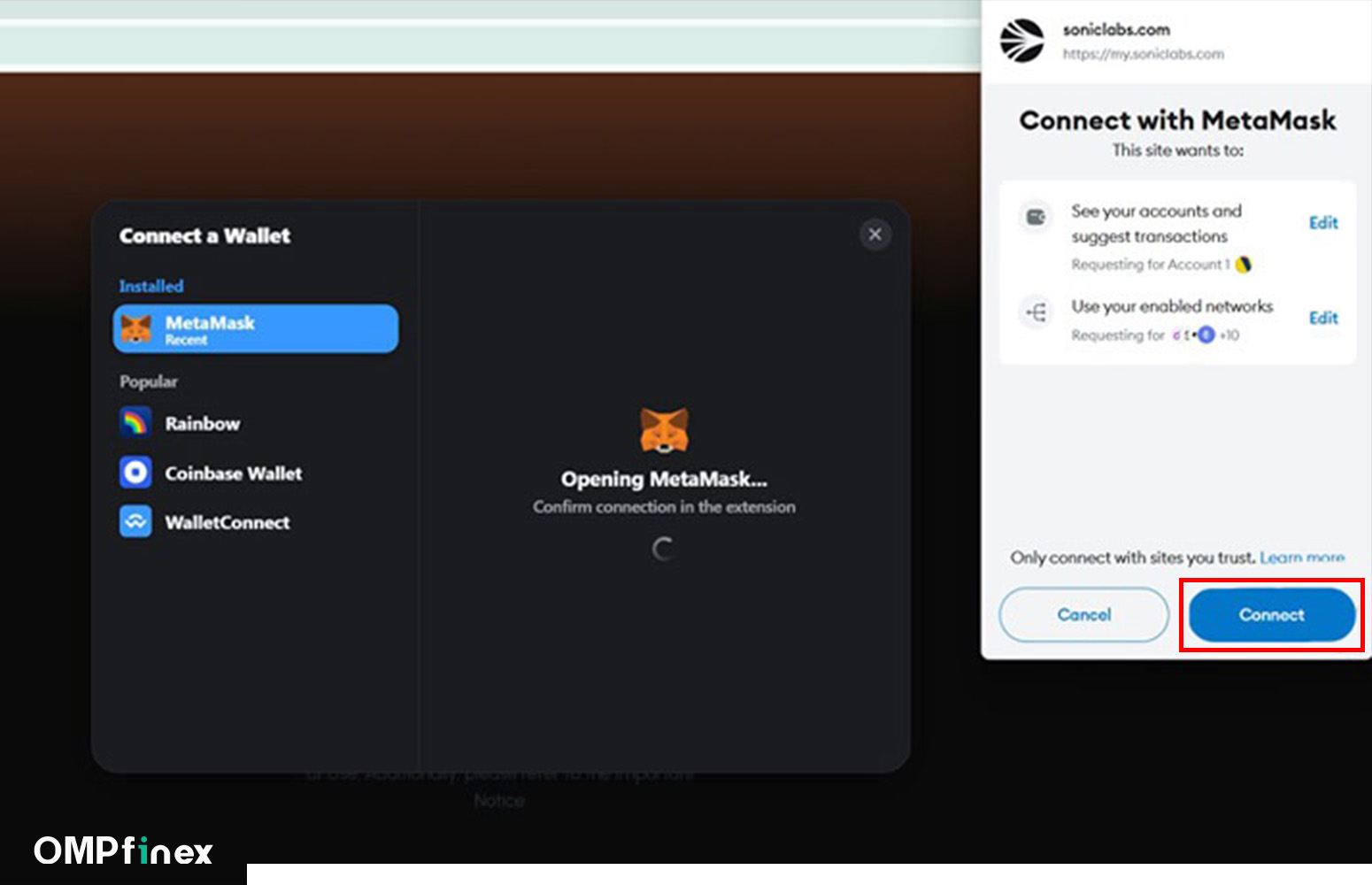Click the Sonic Labs site logo
The height and width of the screenshot is (885, 1372).
click(x=1021, y=41)
